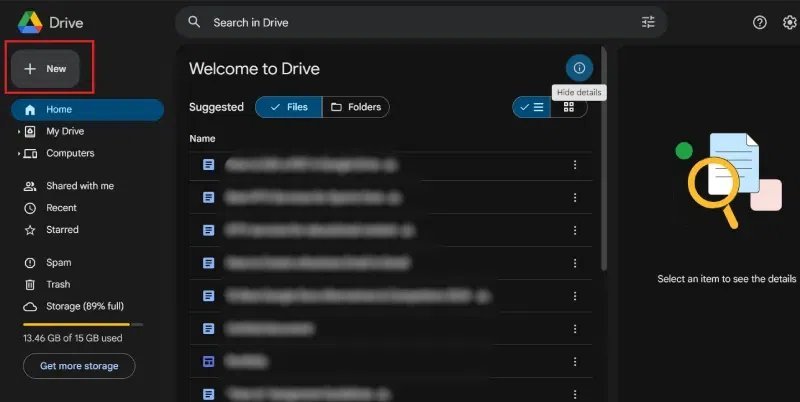Switch to list layout view
Image resolution: width=800 pixels, height=402 pixels.
pyautogui.click(x=532, y=107)
